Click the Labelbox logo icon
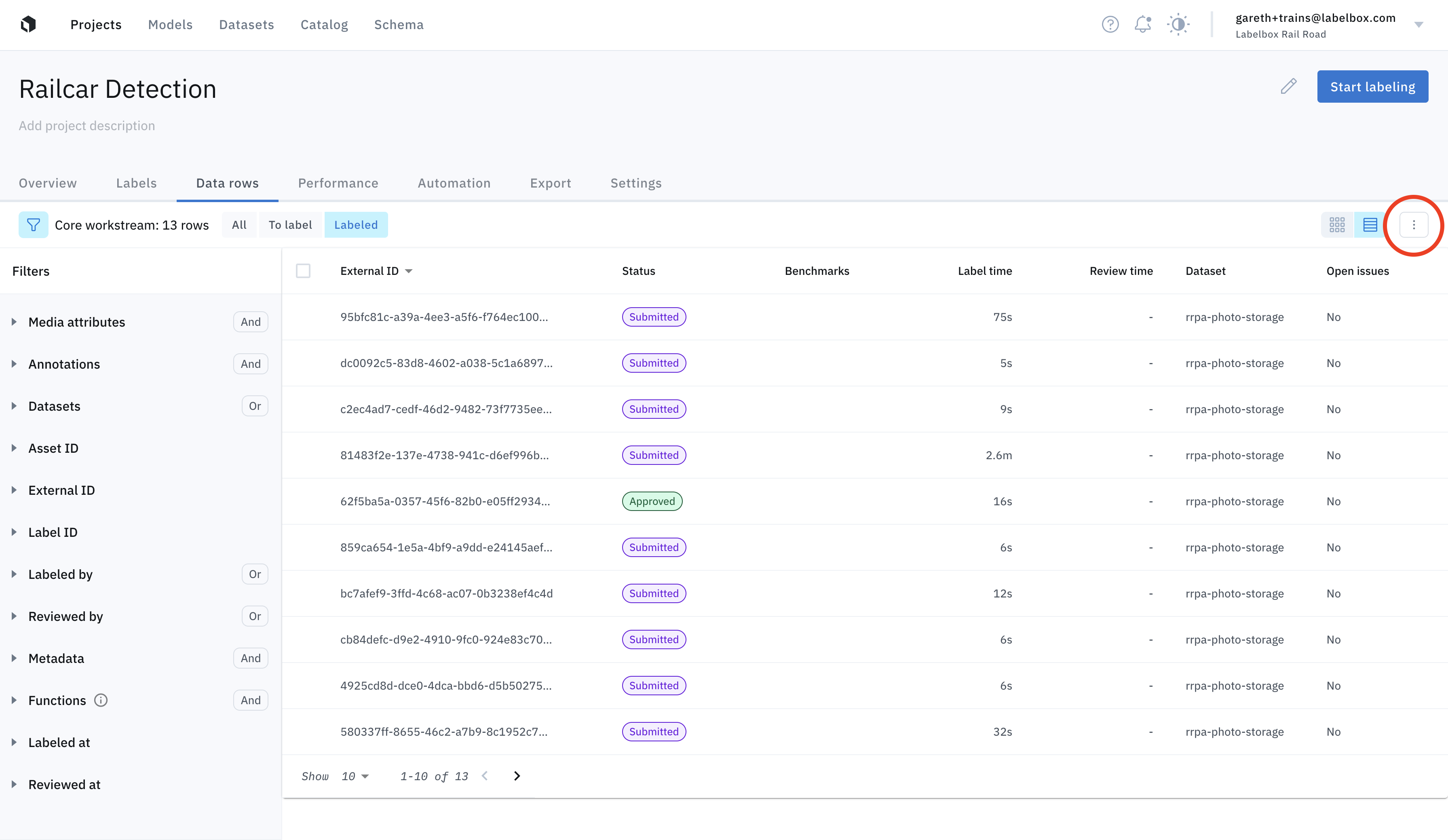The width and height of the screenshot is (1448, 840). pos(28,24)
